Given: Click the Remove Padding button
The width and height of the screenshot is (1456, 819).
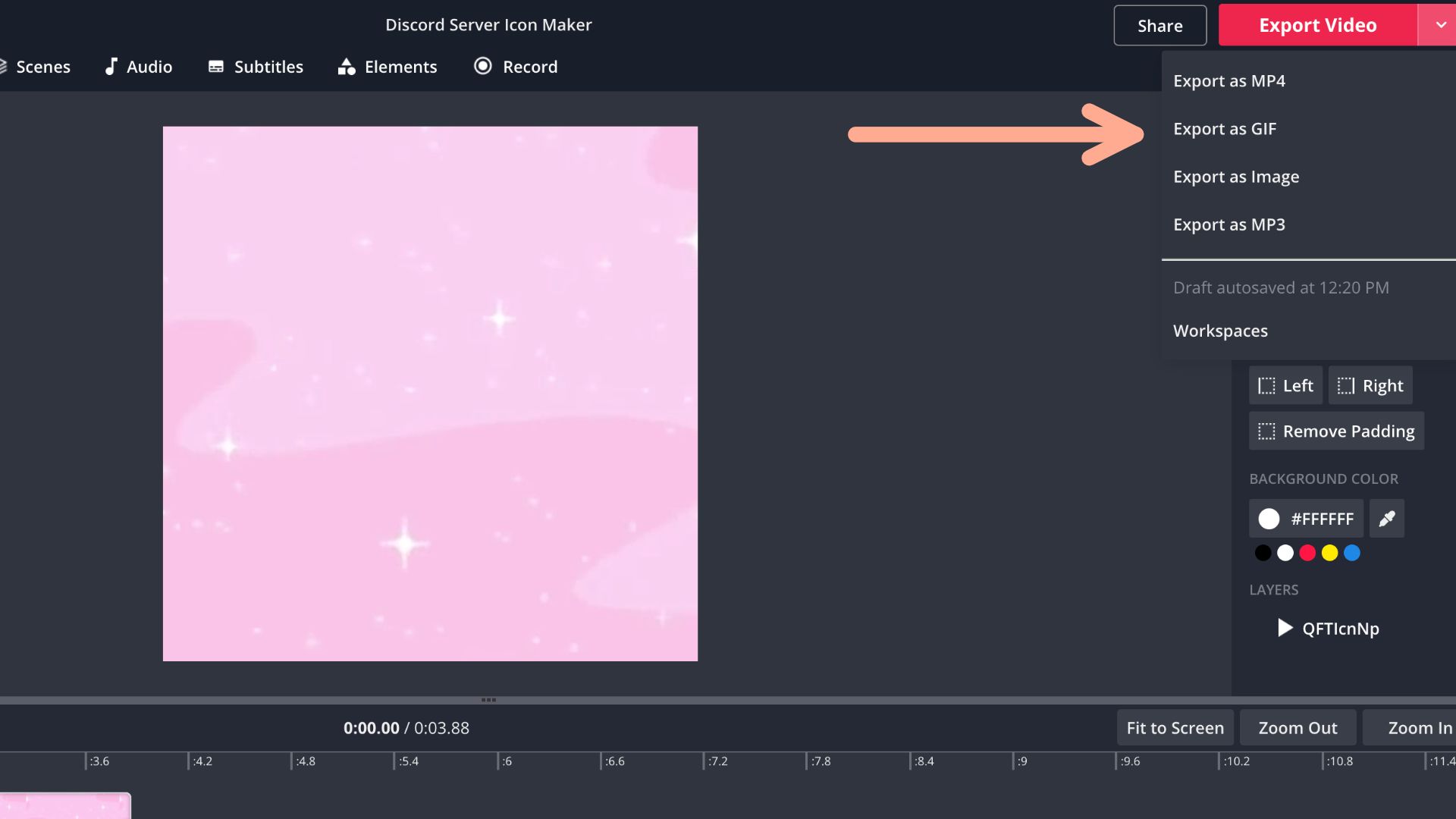Looking at the screenshot, I should click(x=1336, y=431).
